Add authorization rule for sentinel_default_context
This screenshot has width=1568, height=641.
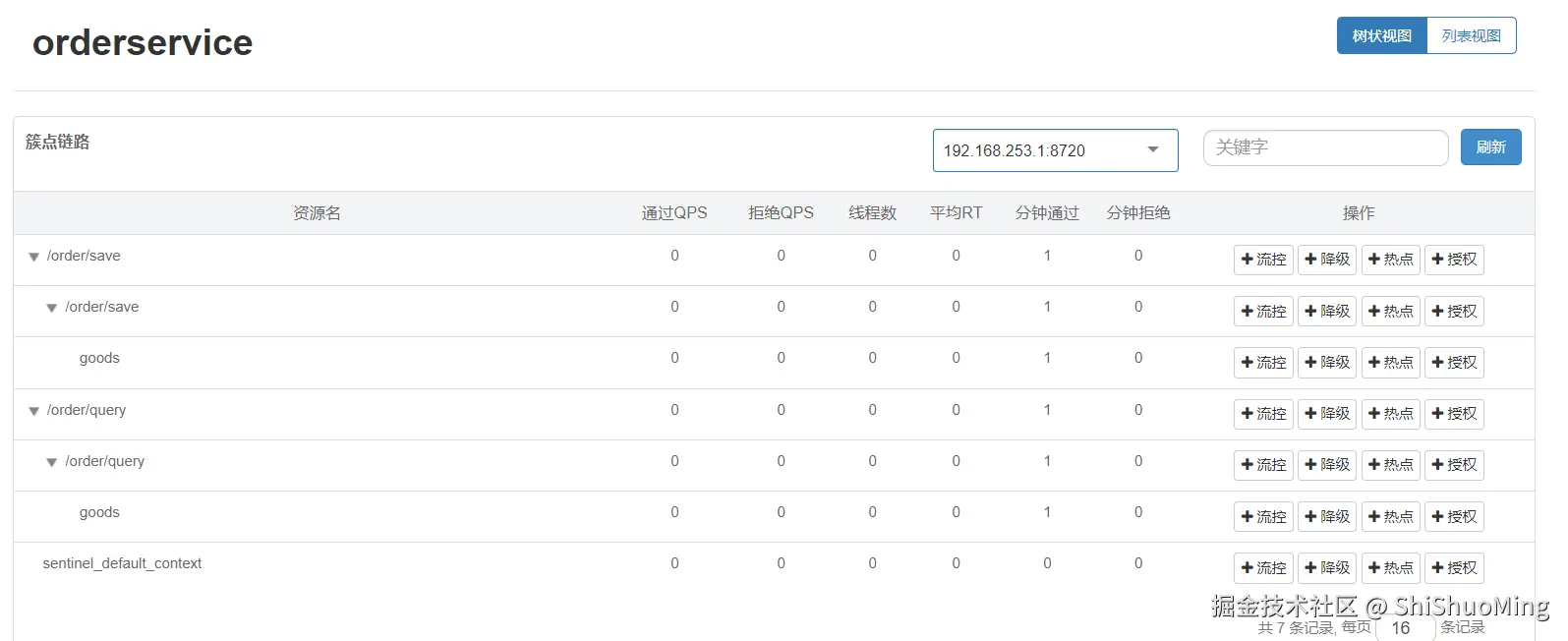coord(1454,568)
